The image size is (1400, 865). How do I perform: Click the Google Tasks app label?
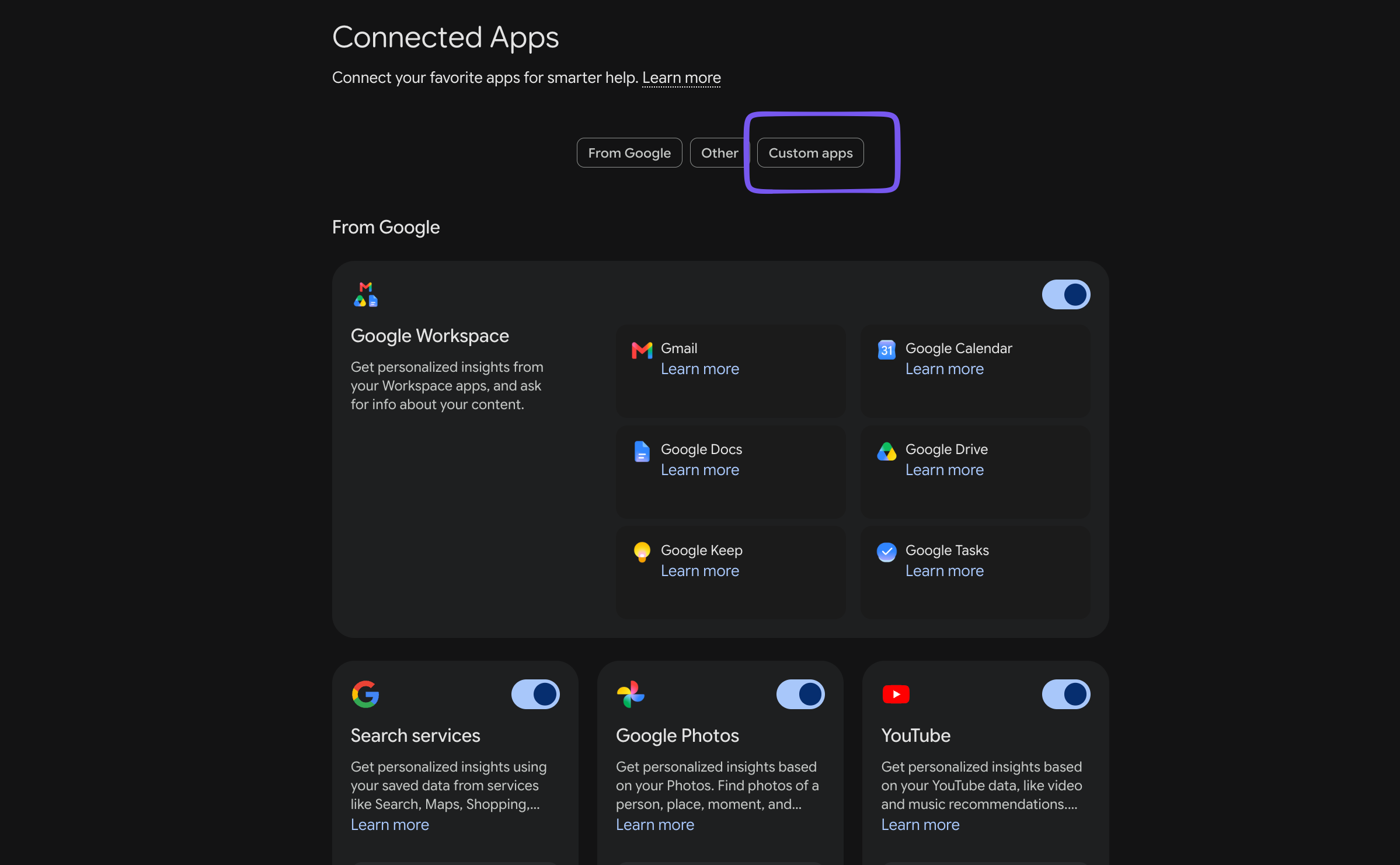click(x=947, y=550)
